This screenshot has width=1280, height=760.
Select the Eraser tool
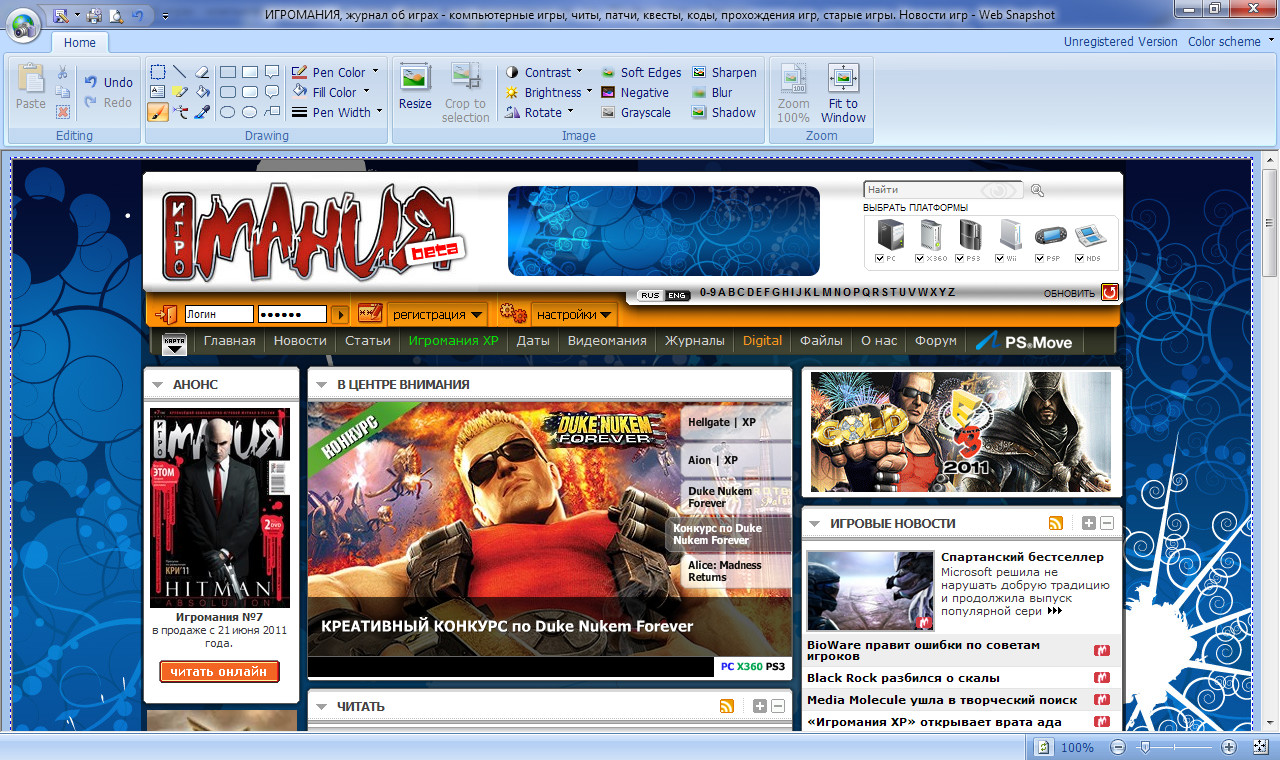(201, 72)
